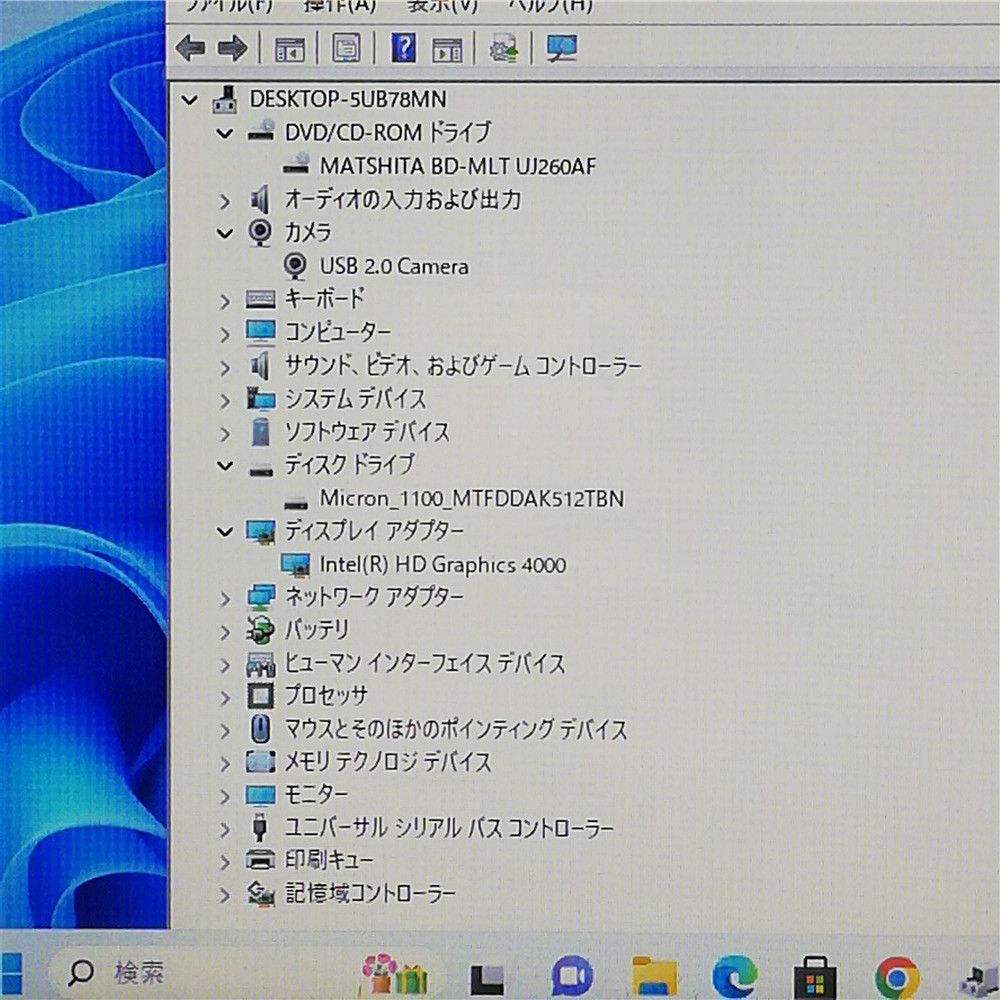The width and height of the screenshot is (1000, 1000).
Task: Click the flower search highlight icon
Action: (x=394, y=973)
